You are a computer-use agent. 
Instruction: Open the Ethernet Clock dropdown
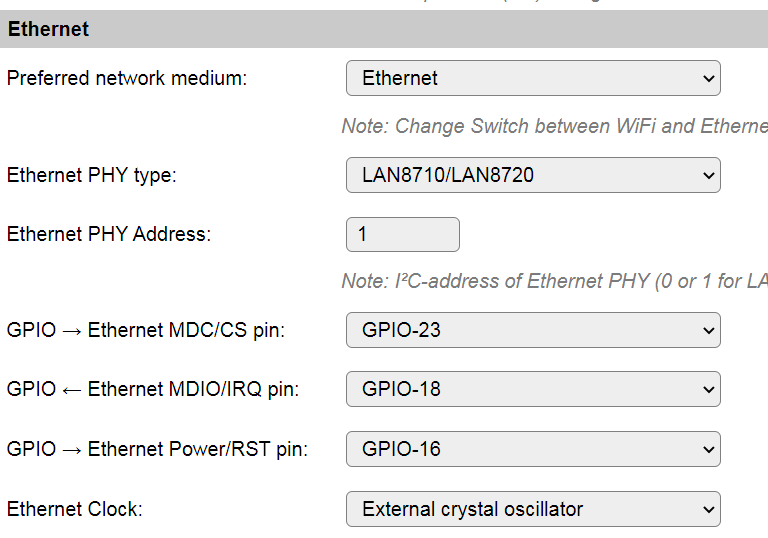coord(532,509)
